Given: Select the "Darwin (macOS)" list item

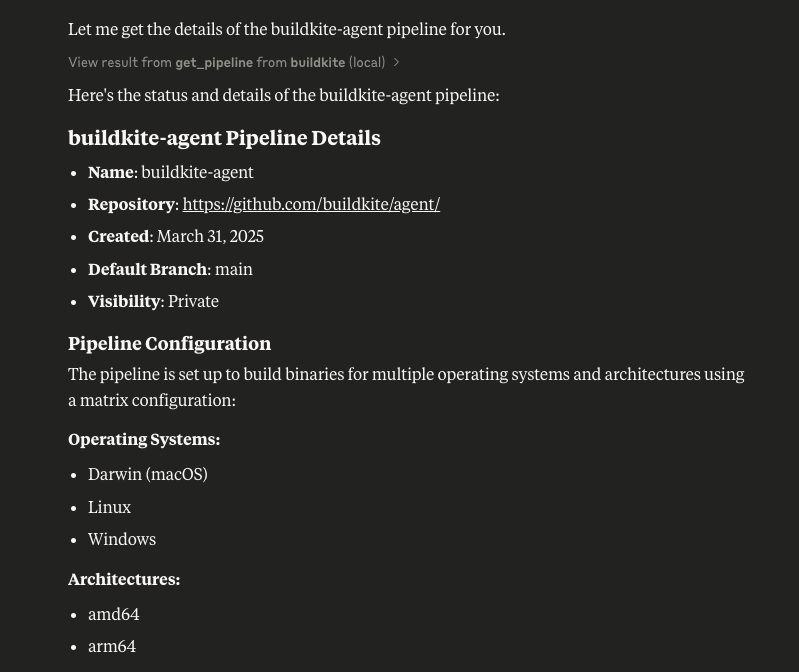Looking at the screenshot, I should click(148, 474).
